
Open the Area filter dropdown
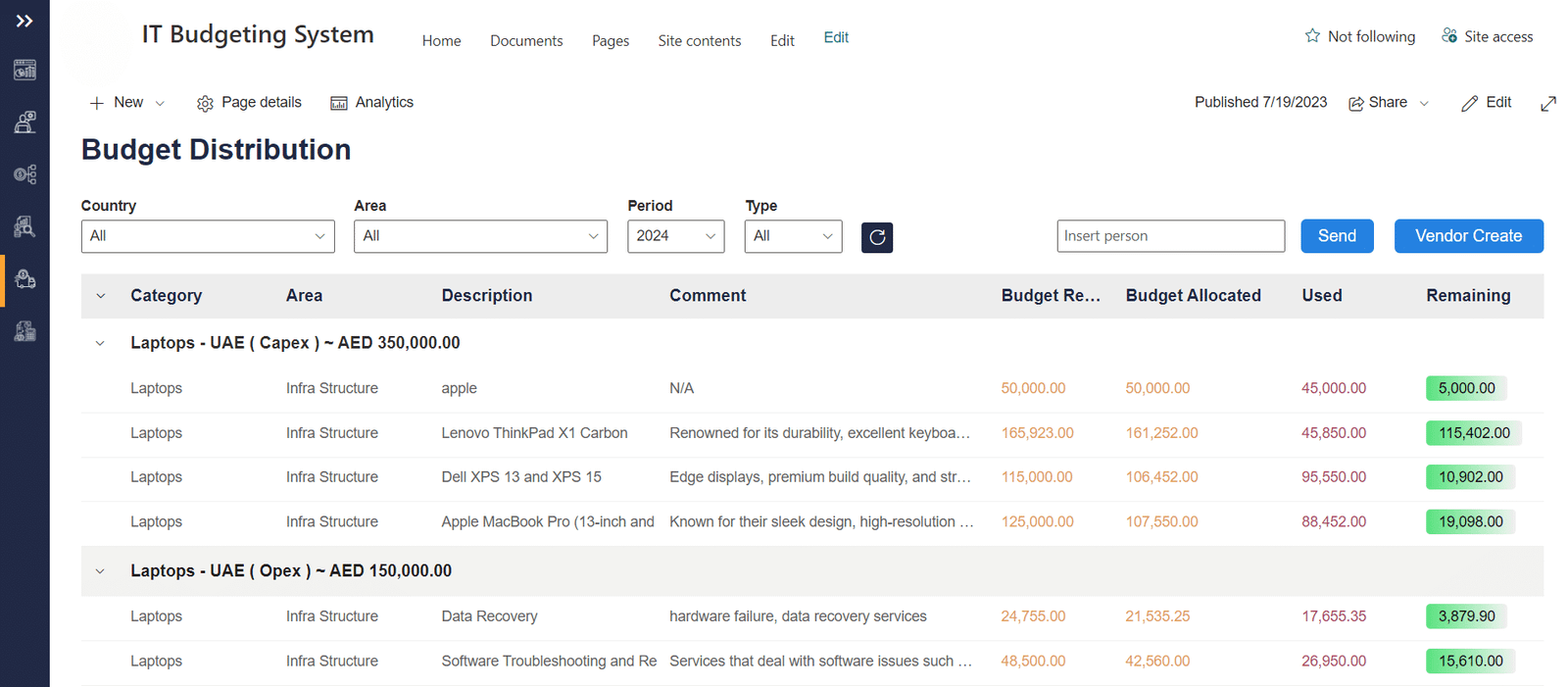pyautogui.click(x=480, y=236)
